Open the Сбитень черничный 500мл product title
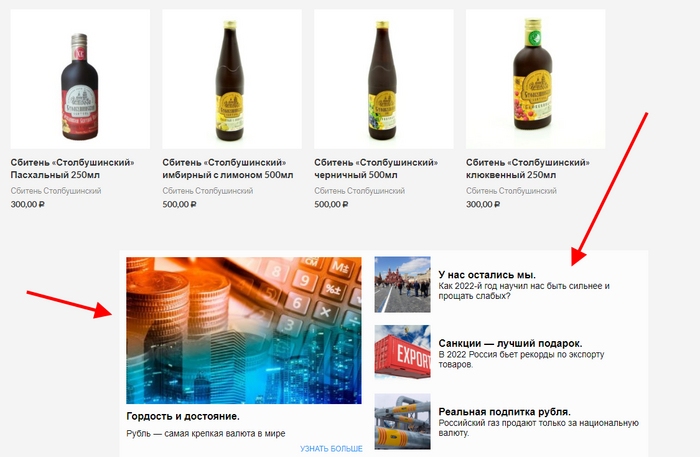 [376, 169]
